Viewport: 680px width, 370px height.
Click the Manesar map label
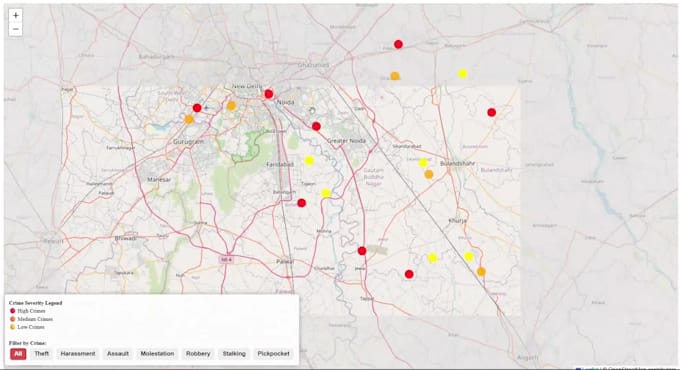click(x=159, y=180)
